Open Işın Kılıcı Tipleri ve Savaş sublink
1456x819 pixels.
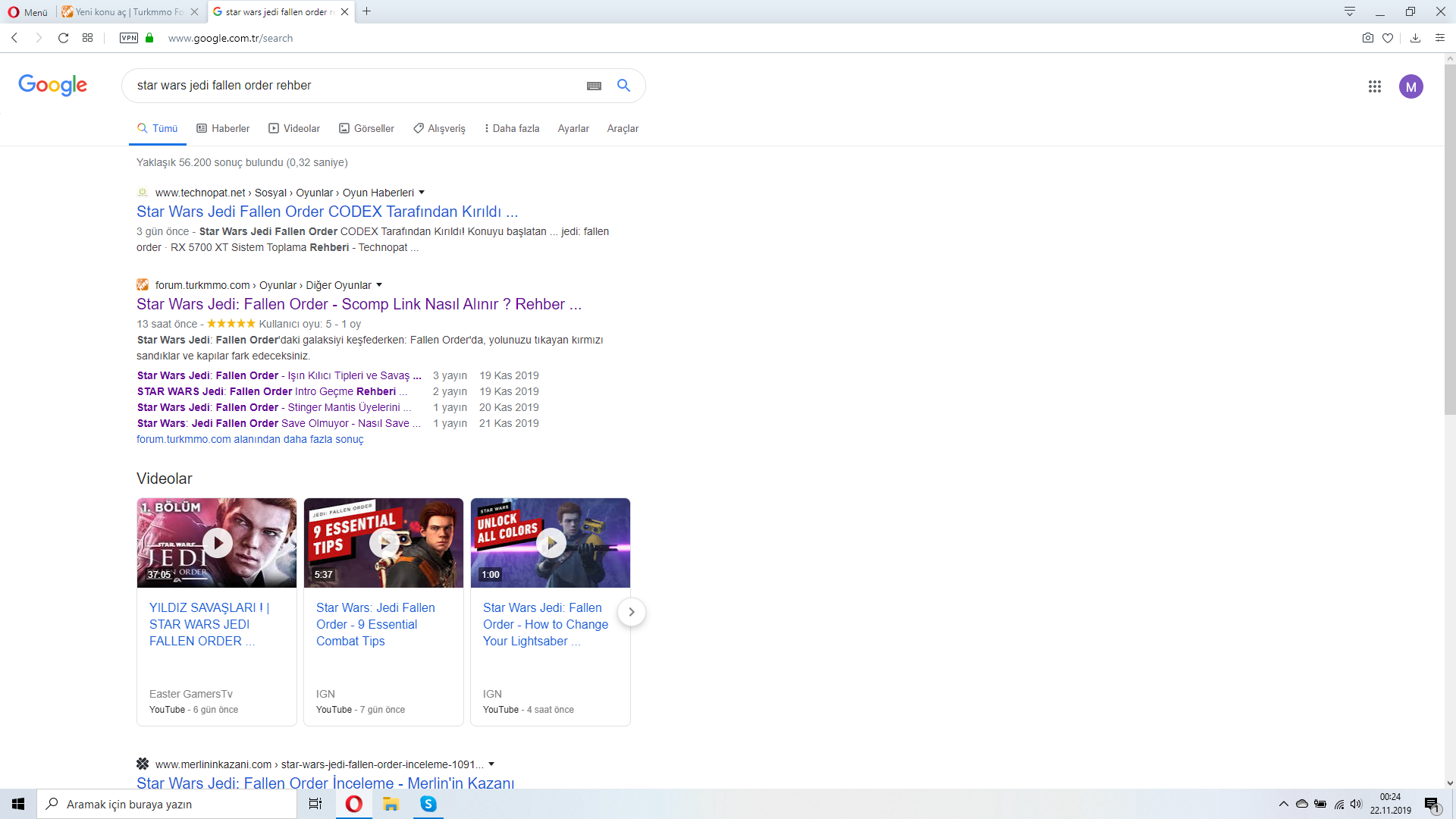pos(279,375)
